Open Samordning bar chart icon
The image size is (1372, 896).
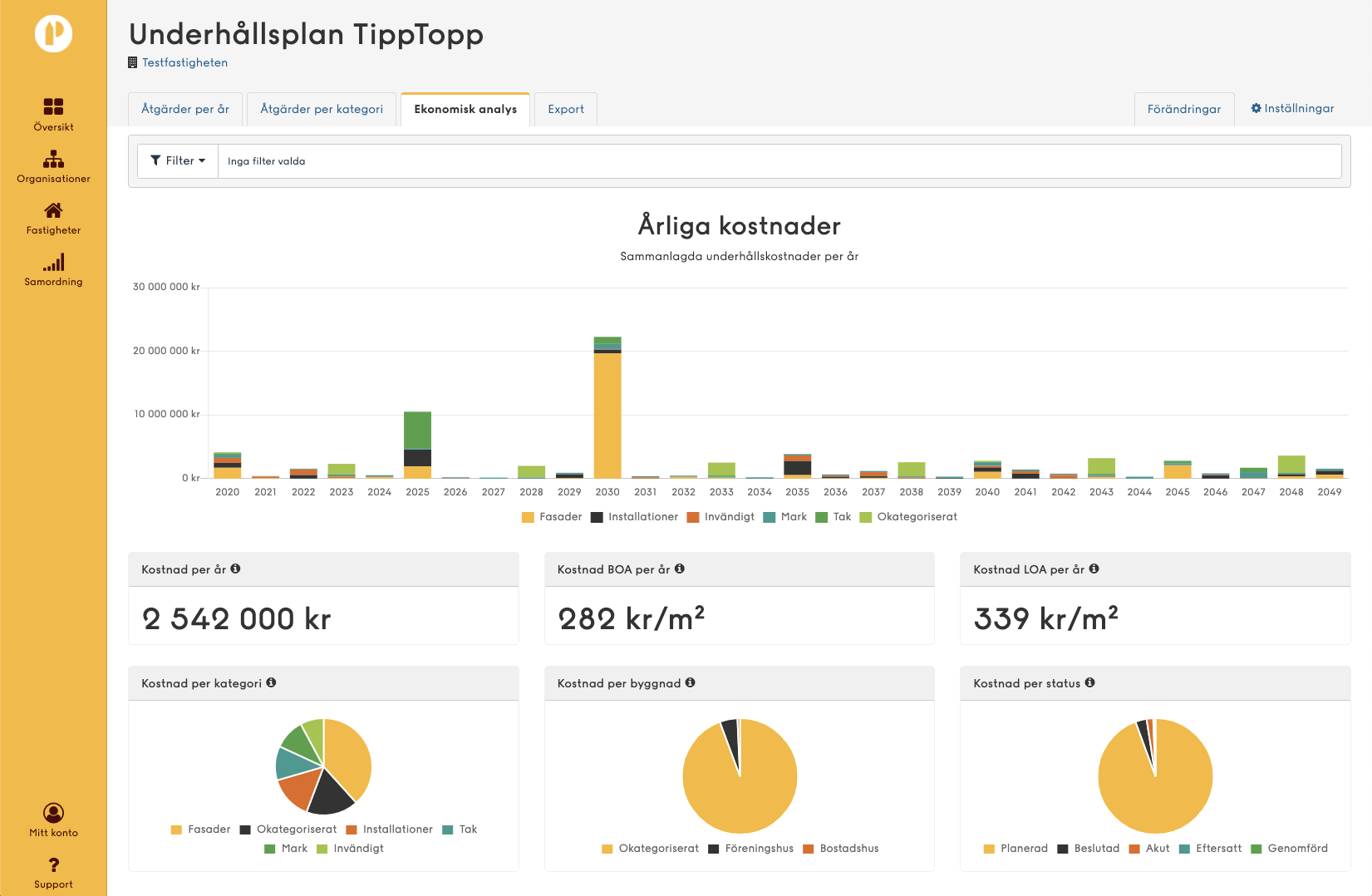(53, 263)
